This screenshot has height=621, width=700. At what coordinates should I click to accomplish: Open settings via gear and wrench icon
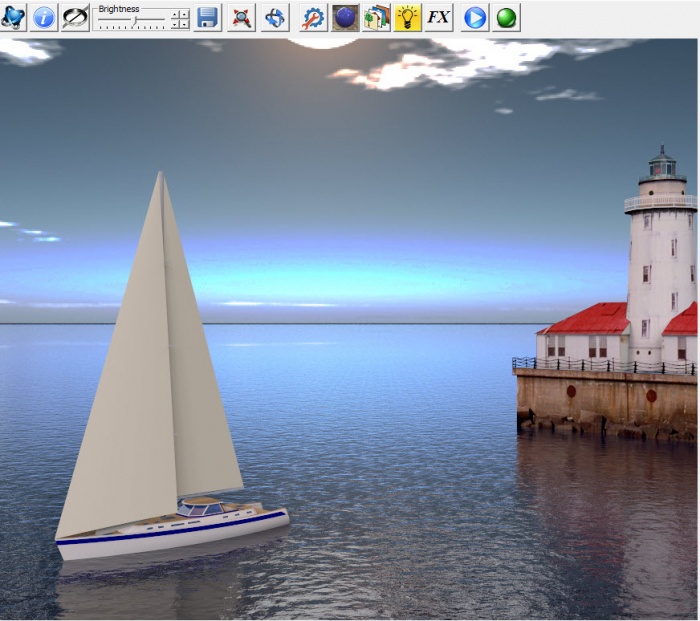[x=314, y=17]
